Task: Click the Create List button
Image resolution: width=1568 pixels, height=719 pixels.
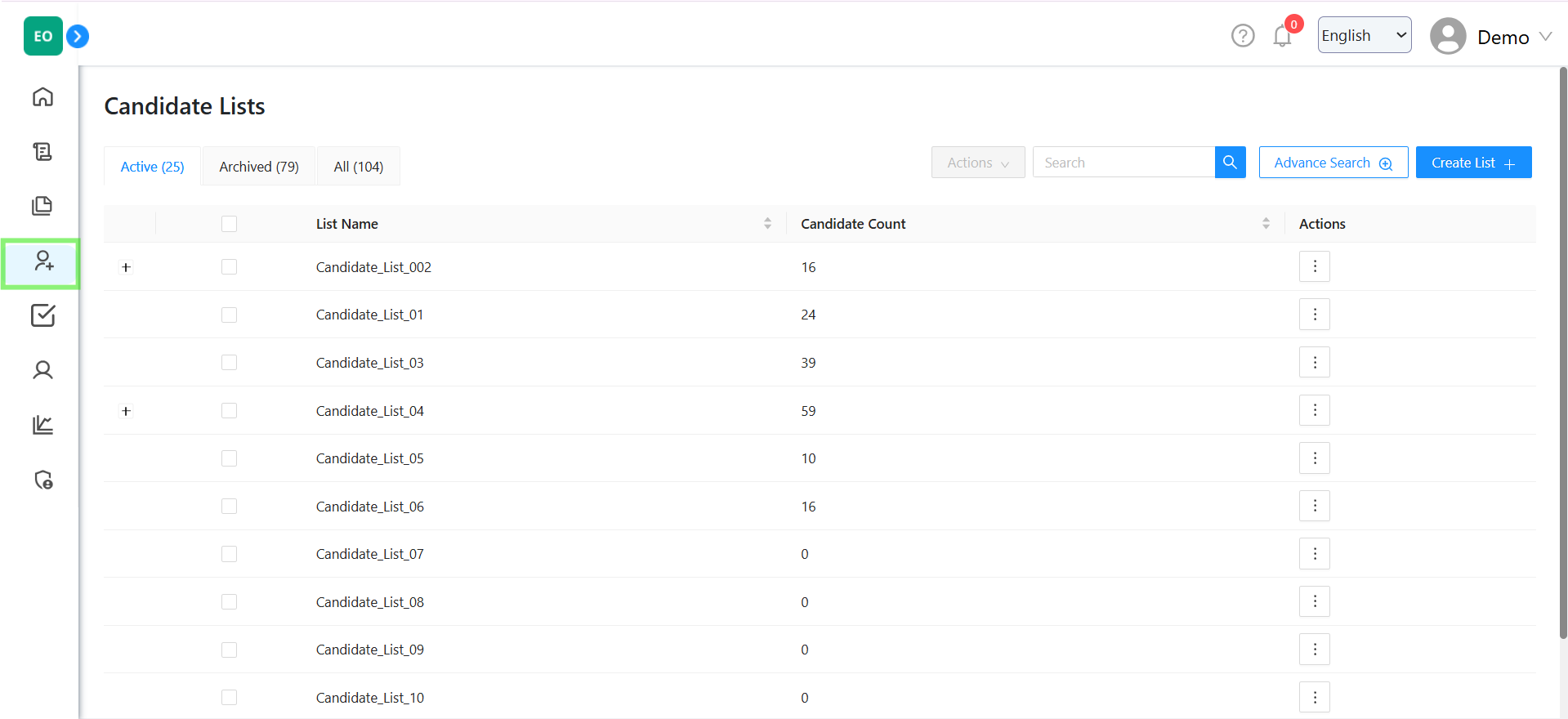Action: tap(1472, 163)
